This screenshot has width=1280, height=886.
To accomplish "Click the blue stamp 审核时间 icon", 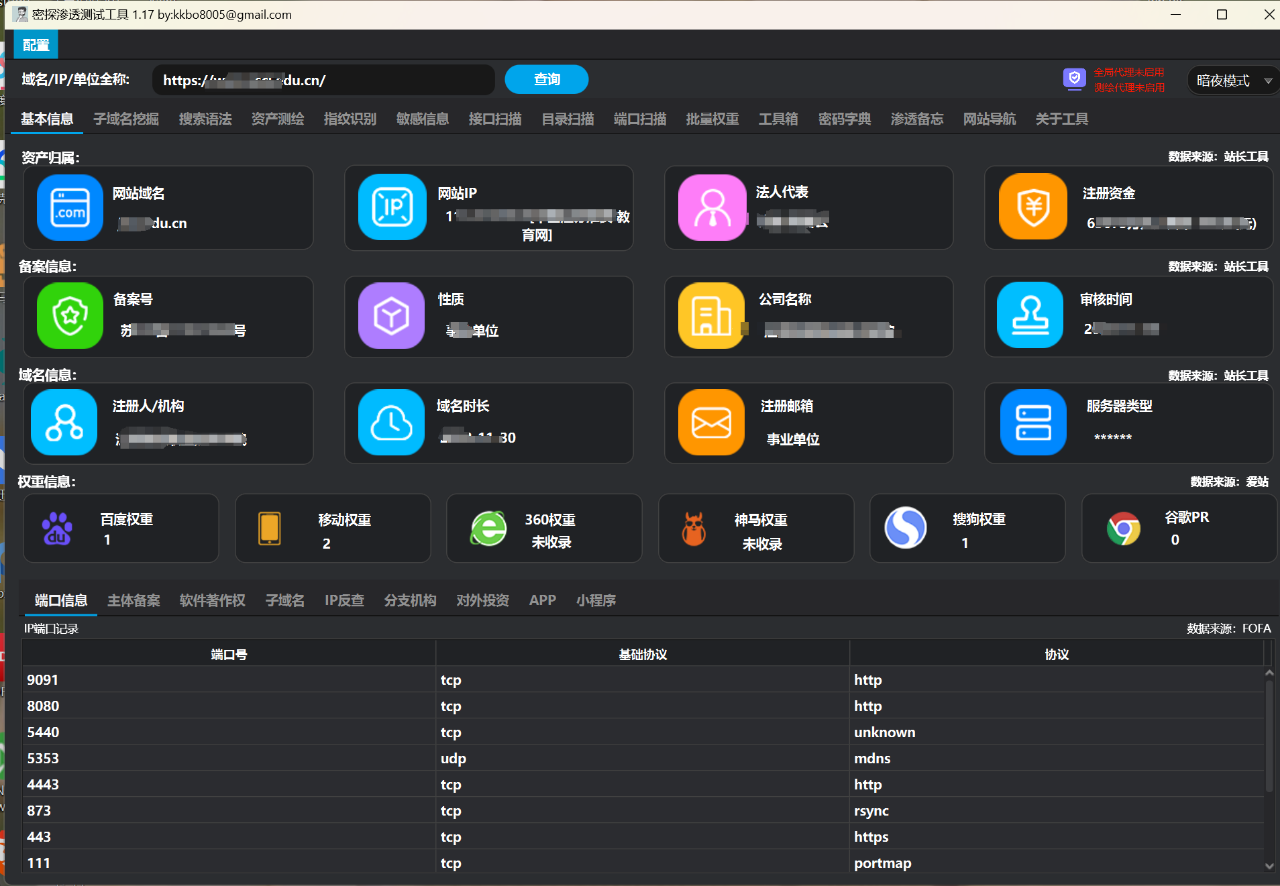I will coord(1030,316).
